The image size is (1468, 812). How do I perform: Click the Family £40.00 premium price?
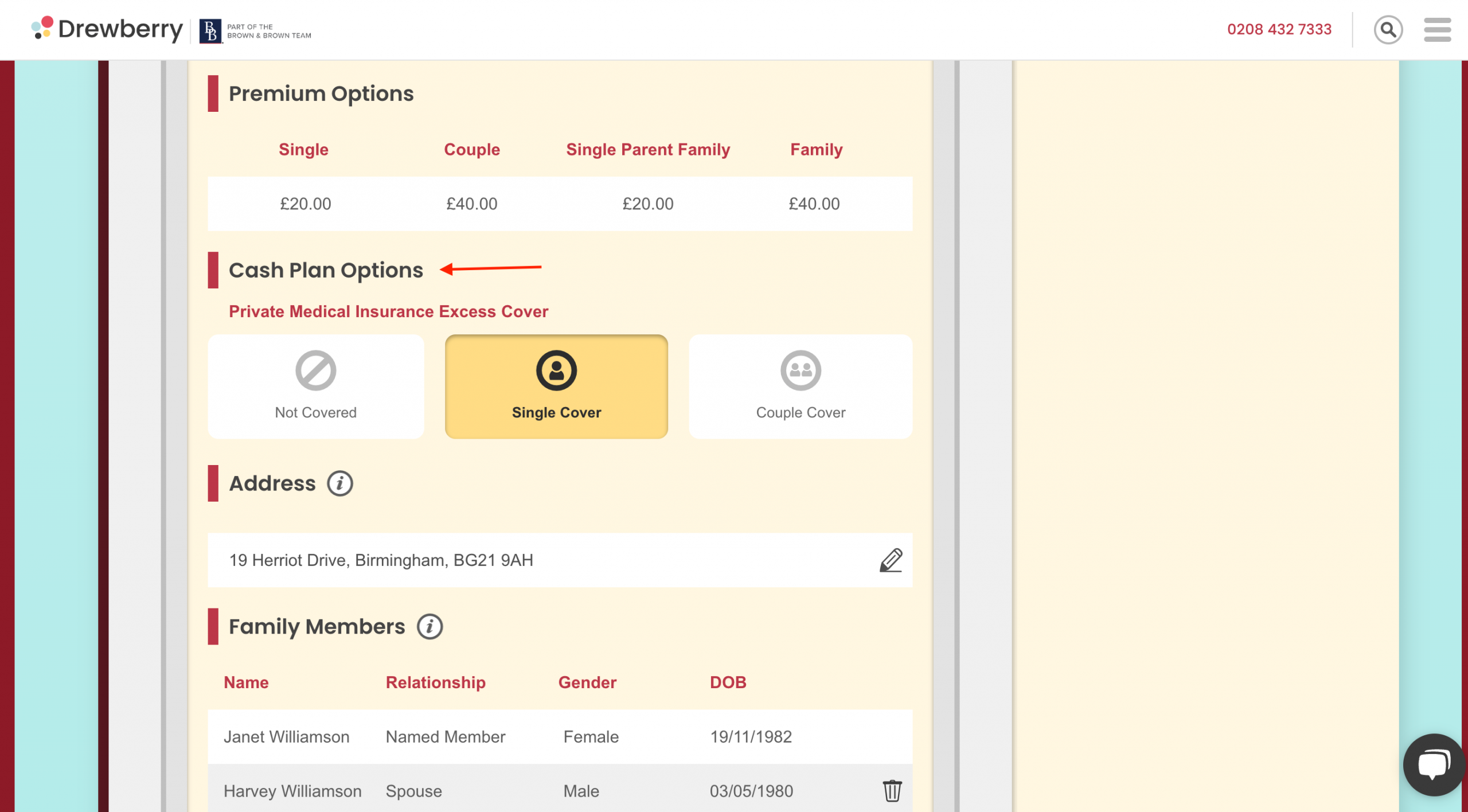click(x=814, y=204)
